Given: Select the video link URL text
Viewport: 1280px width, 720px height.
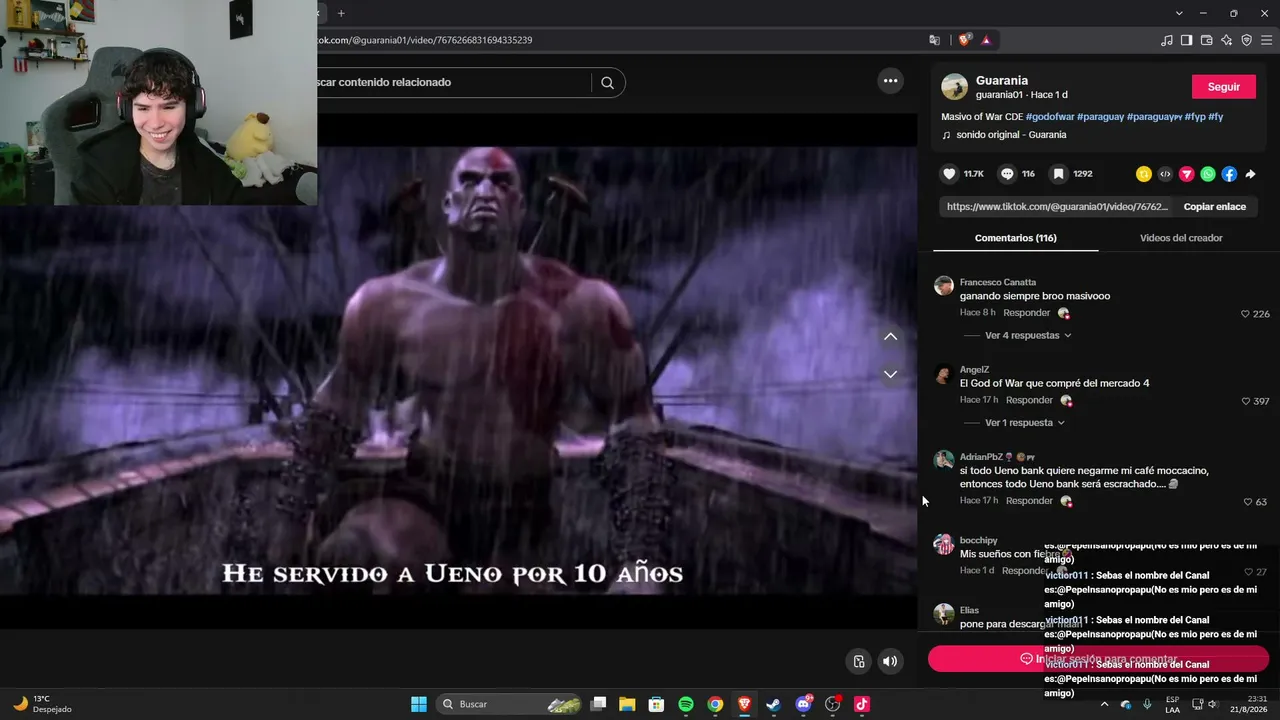Looking at the screenshot, I should 1057,207.
